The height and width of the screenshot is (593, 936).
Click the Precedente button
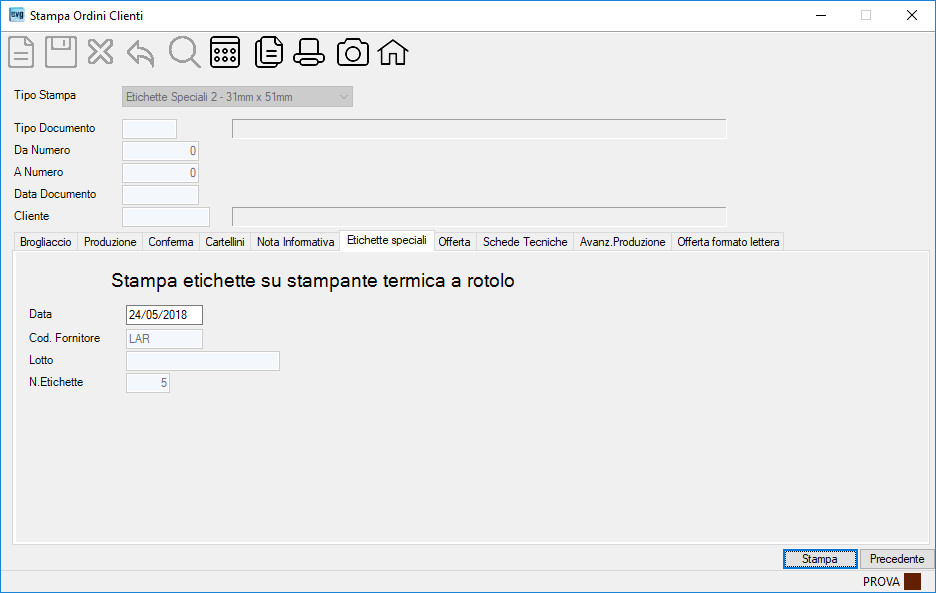(897, 559)
